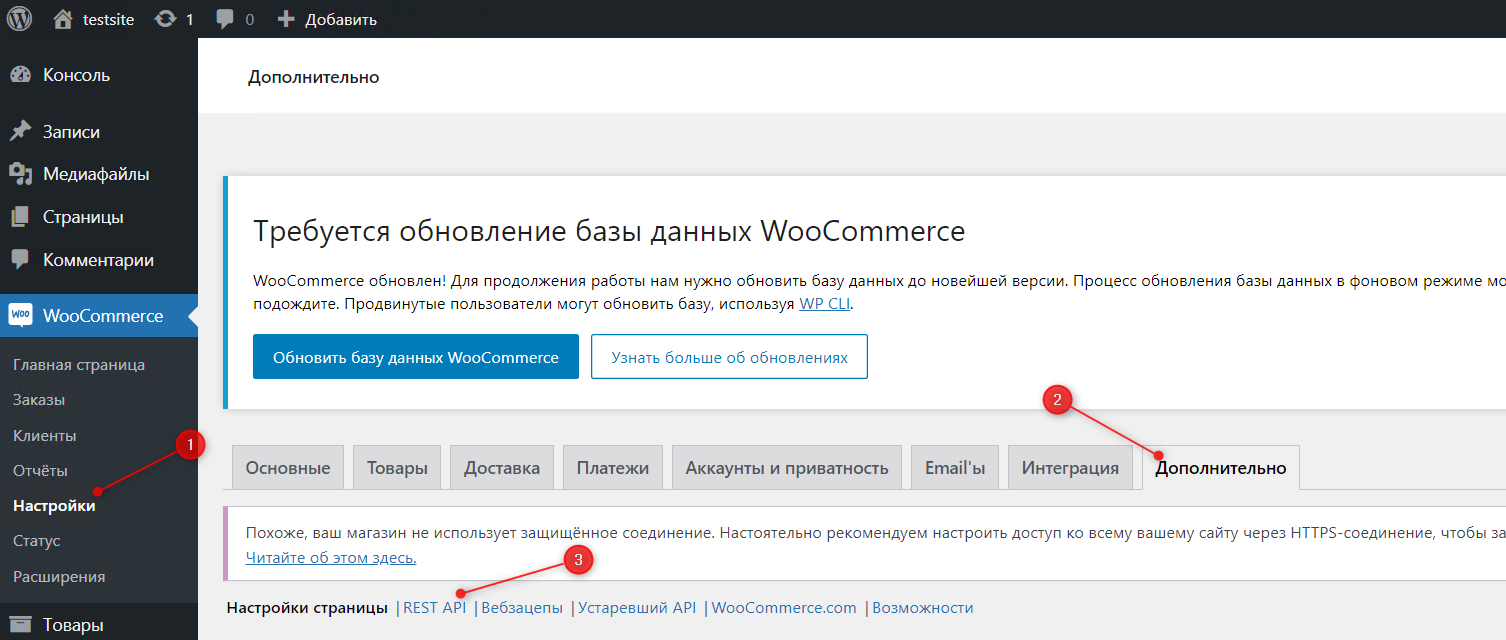Open the testsite home icon
The width and height of the screenshot is (1506, 640).
coord(63,19)
